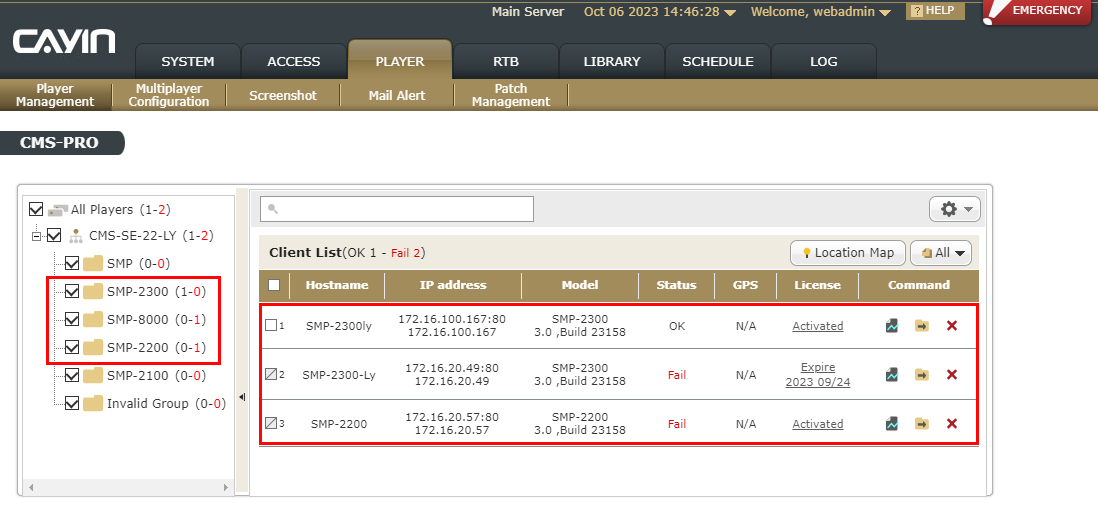Image resolution: width=1098 pixels, height=510 pixels.
Task: Click the Main Server label
Action: click(x=528, y=12)
